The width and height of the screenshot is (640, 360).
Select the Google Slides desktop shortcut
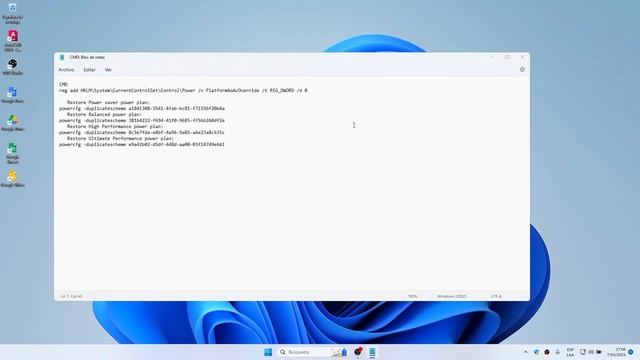coord(13,179)
